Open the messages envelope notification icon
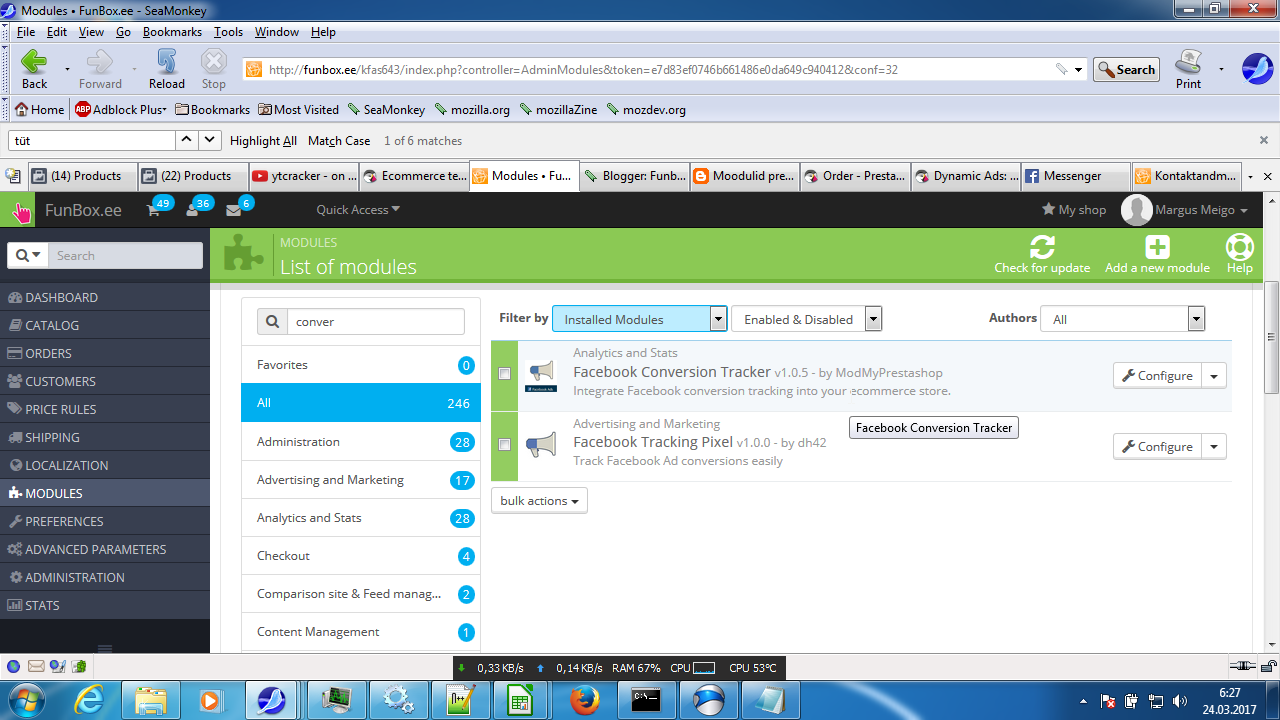Screen dimensions: 1280x720 (x=233, y=210)
